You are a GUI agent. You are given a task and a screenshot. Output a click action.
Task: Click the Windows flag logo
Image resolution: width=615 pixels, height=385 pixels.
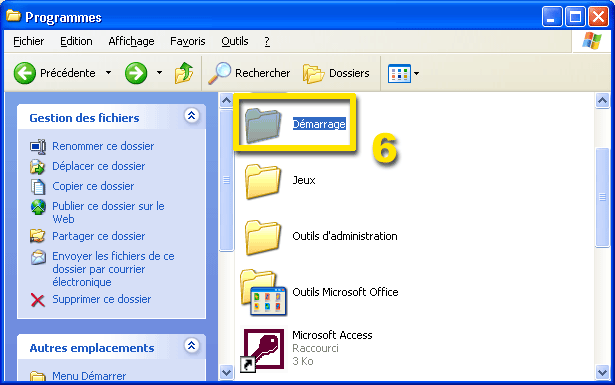pyautogui.click(x=592, y=41)
